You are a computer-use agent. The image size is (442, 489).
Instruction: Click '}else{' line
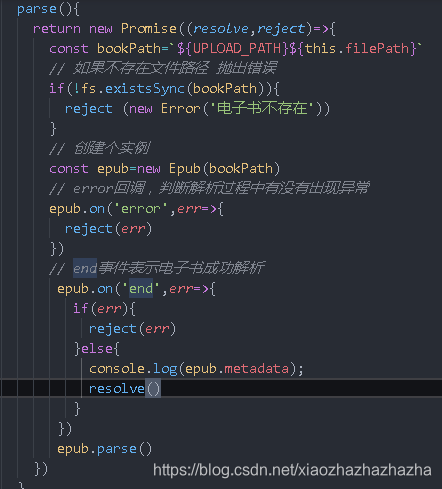coord(97,349)
